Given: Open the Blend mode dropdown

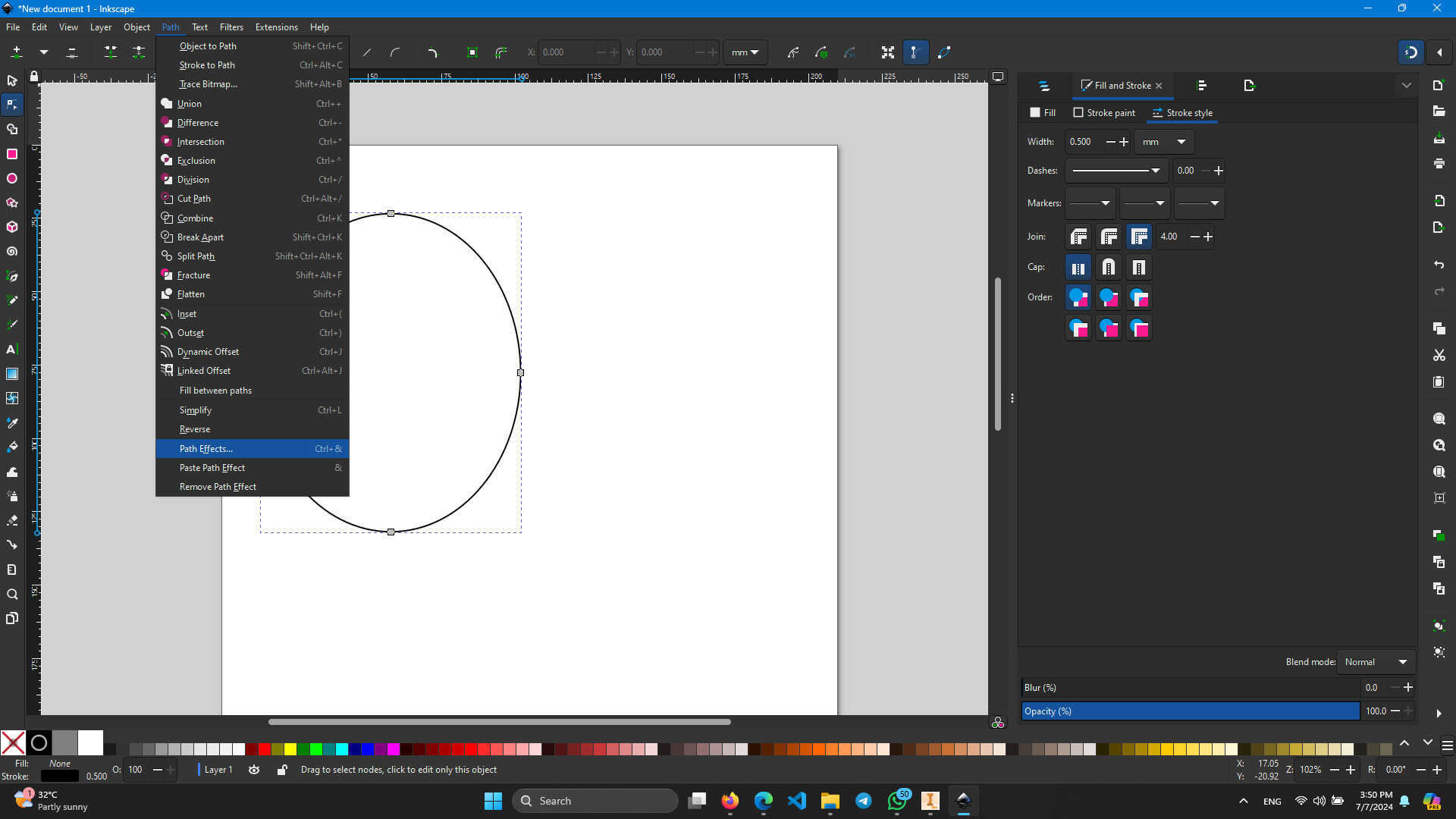Looking at the screenshot, I should (1376, 662).
